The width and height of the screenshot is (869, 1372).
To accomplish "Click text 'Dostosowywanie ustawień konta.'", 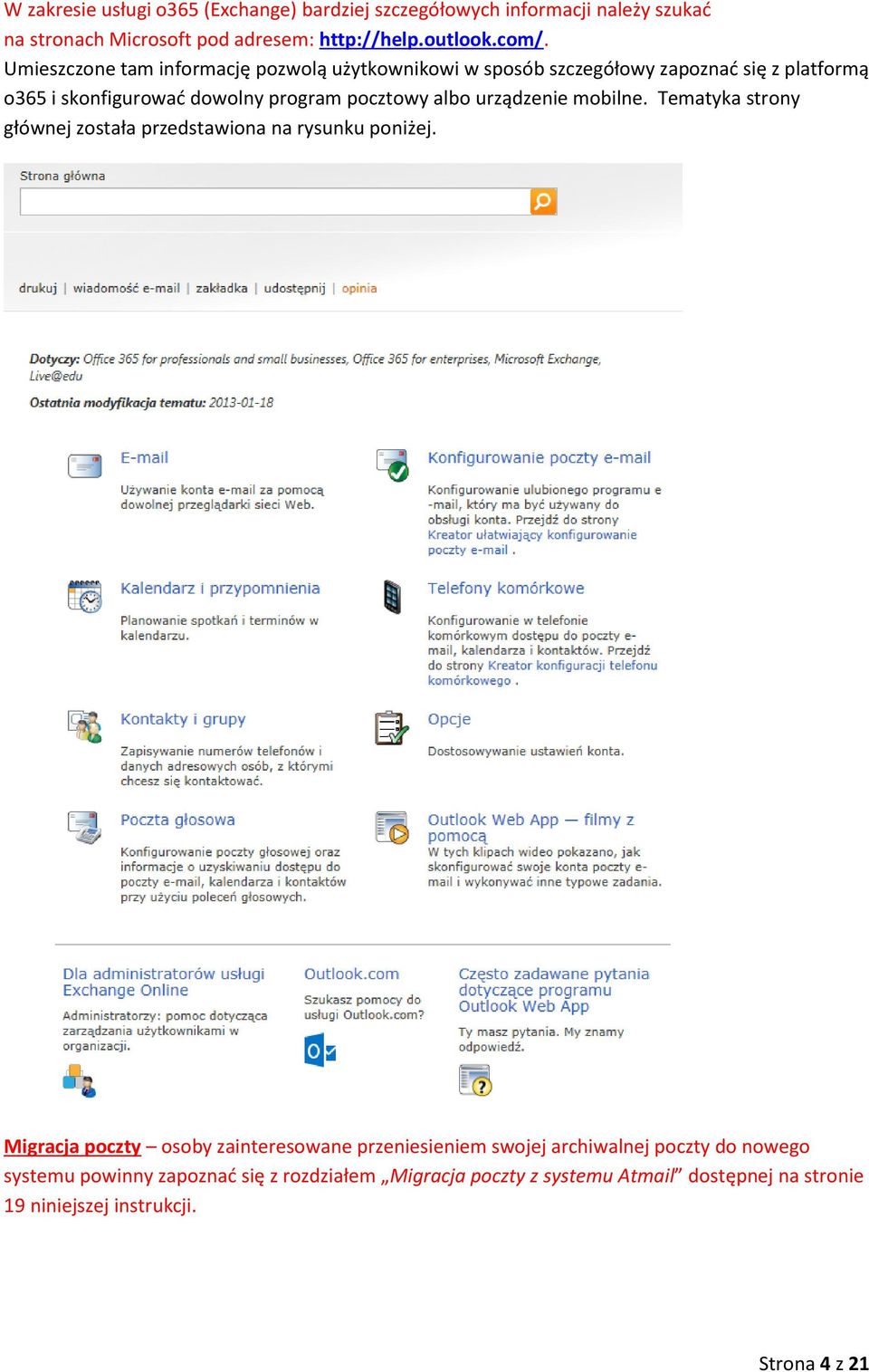I will tap(526, 751).
